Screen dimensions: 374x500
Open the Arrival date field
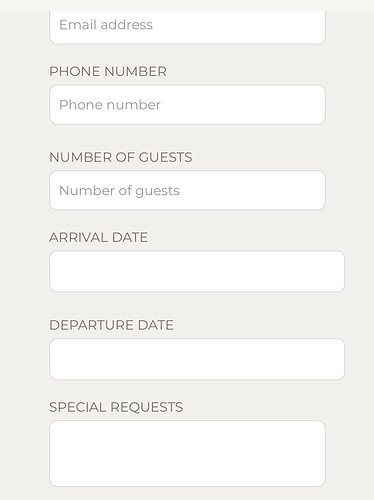(x=197, y=271)
